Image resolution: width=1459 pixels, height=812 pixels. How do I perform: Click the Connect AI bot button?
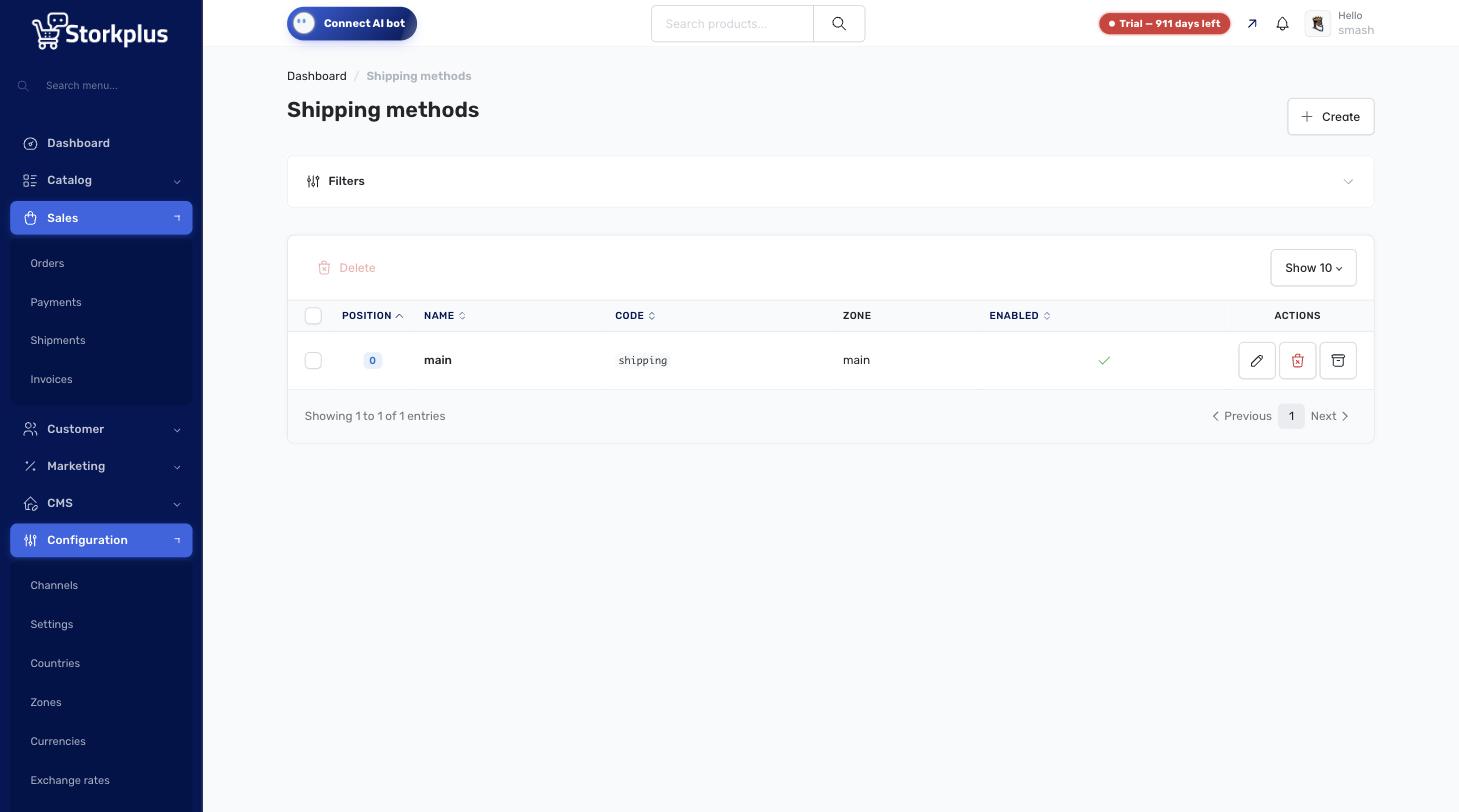(352, 23)
